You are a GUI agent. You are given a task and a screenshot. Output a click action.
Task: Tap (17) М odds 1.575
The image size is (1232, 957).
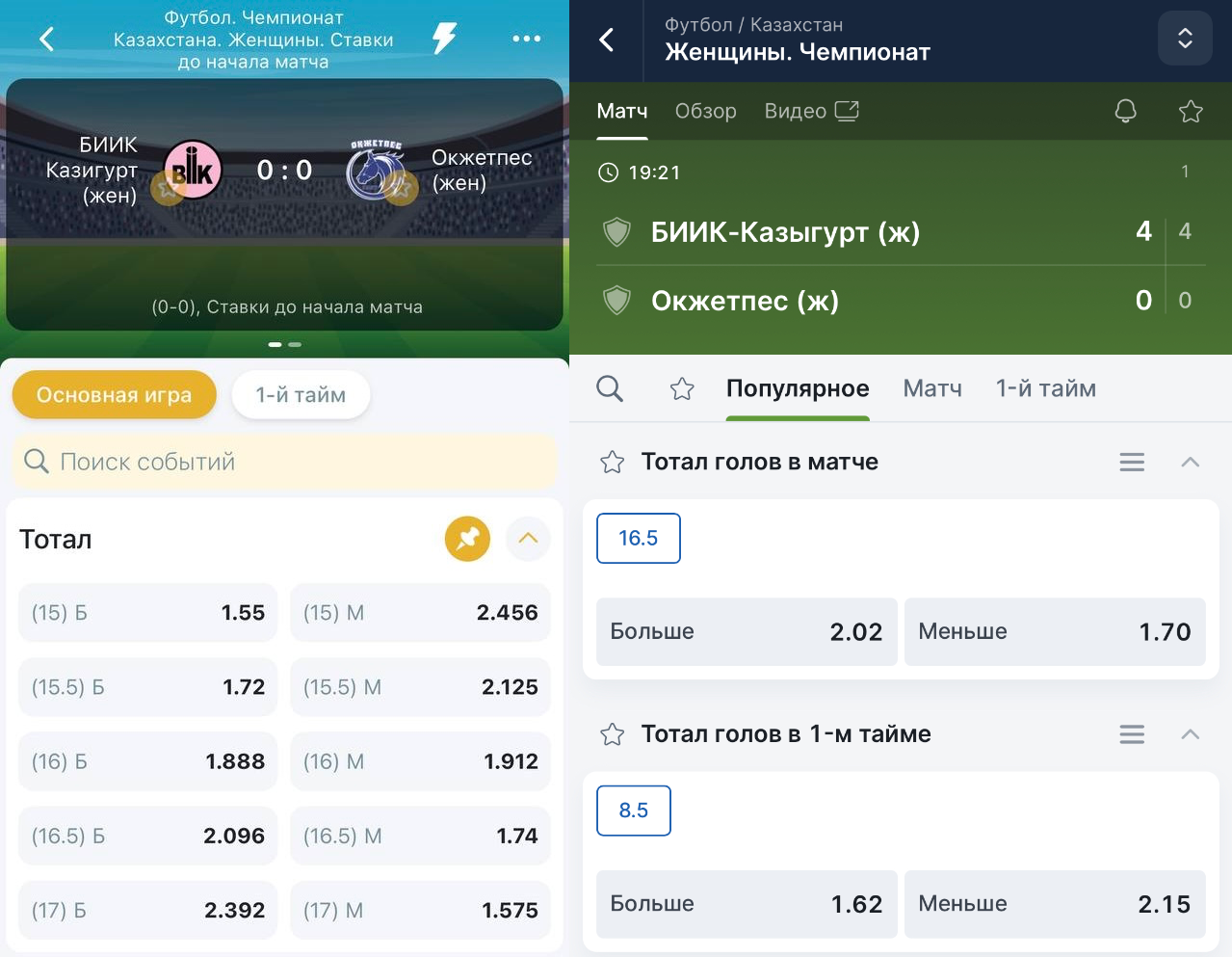tap(420, 910)
